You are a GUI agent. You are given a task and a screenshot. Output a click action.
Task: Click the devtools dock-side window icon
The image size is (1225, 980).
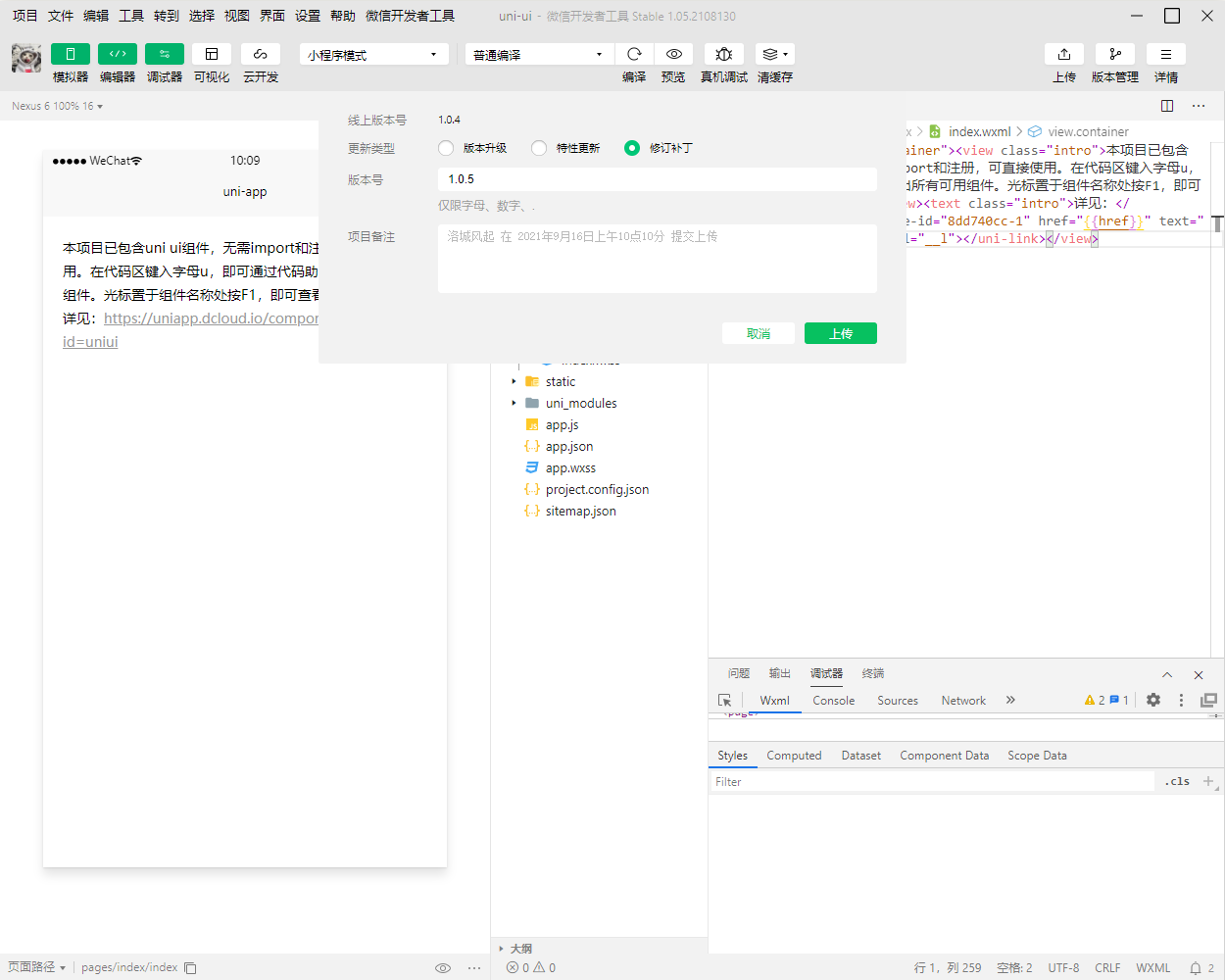[1208, 700]
